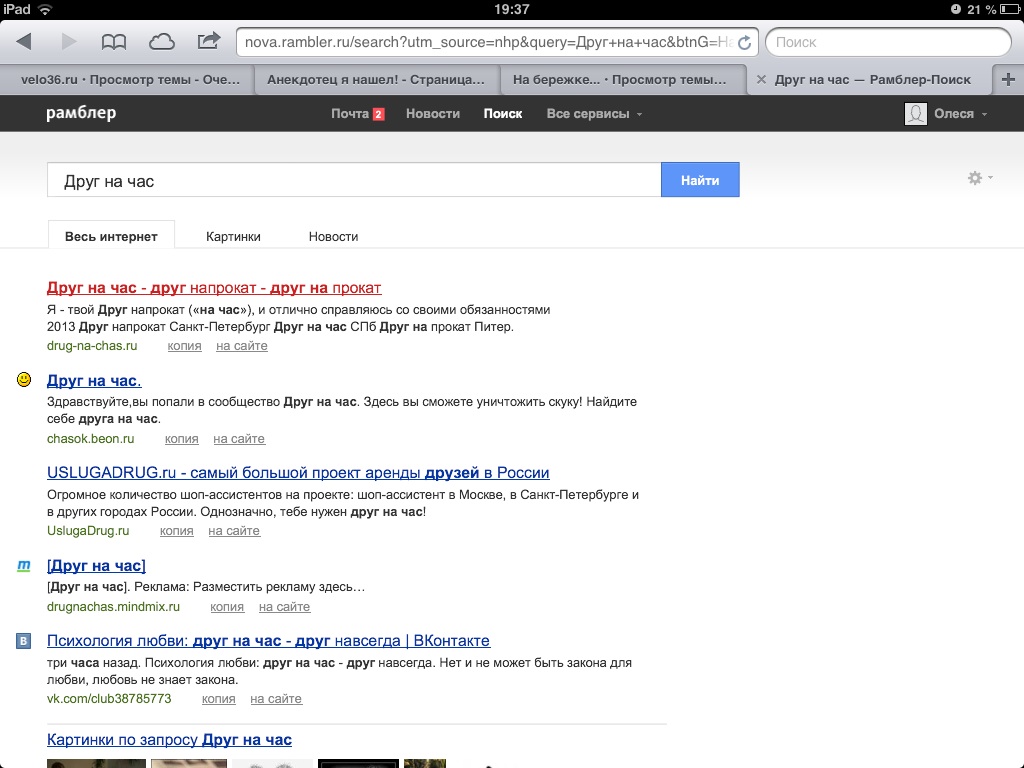Tap the 19:37 clock in status bar

[x=512, y=9]
